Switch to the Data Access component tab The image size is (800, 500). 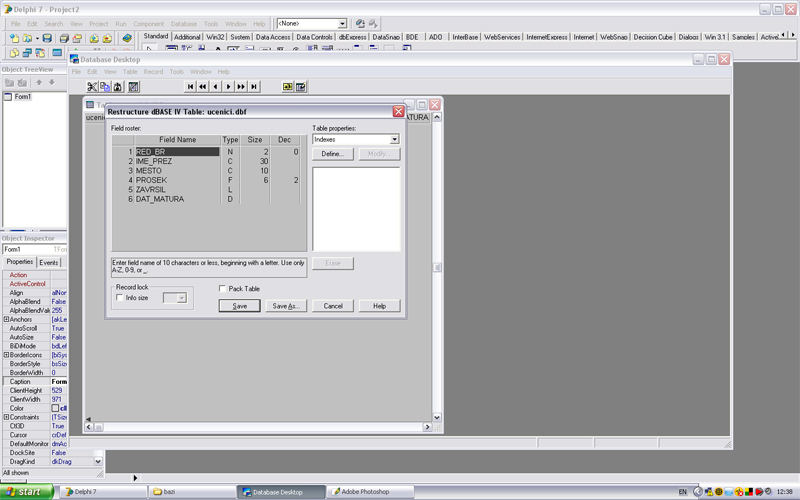click(273, 37)
